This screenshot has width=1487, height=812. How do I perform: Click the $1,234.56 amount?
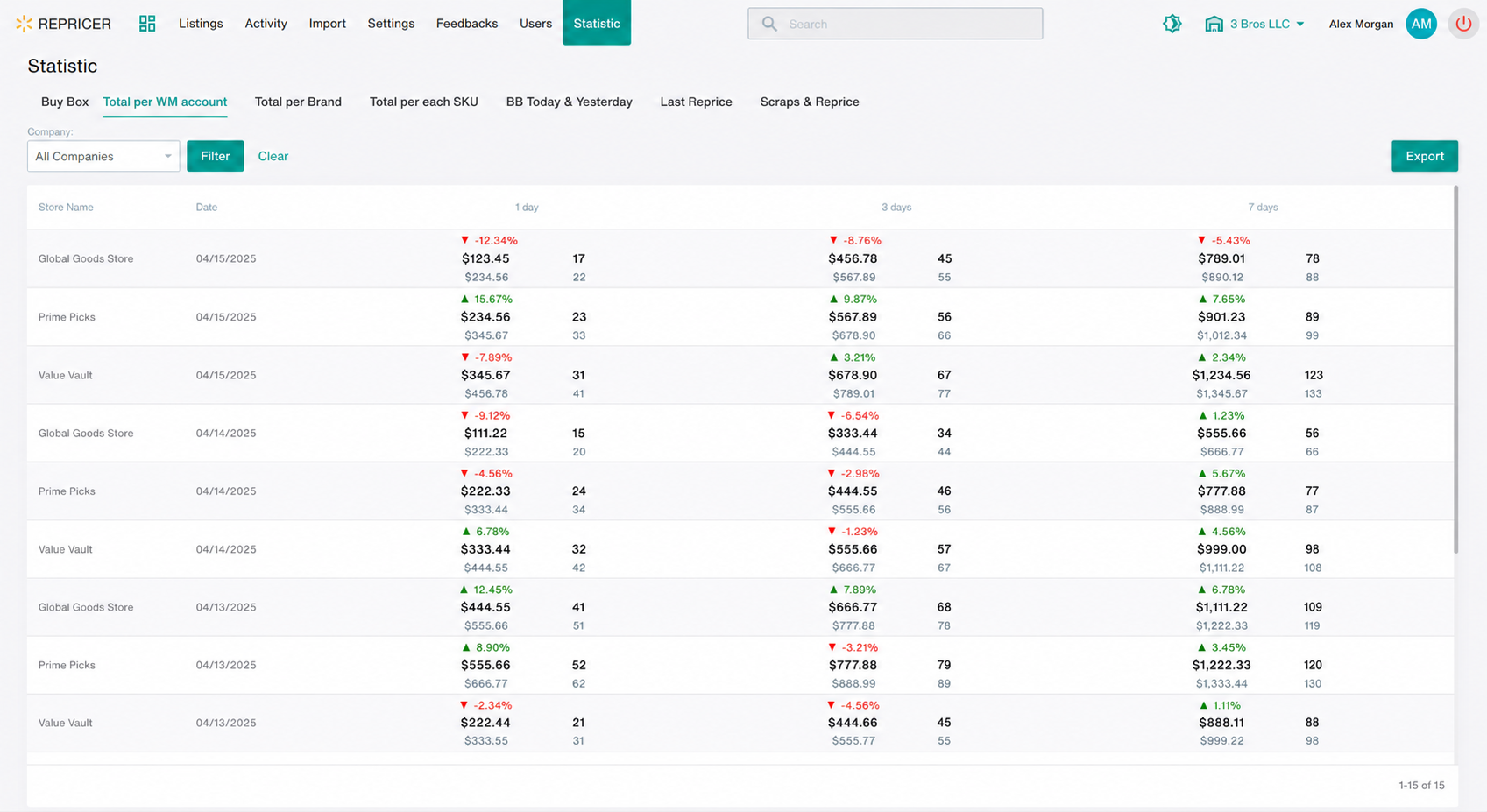(1221, 375)
